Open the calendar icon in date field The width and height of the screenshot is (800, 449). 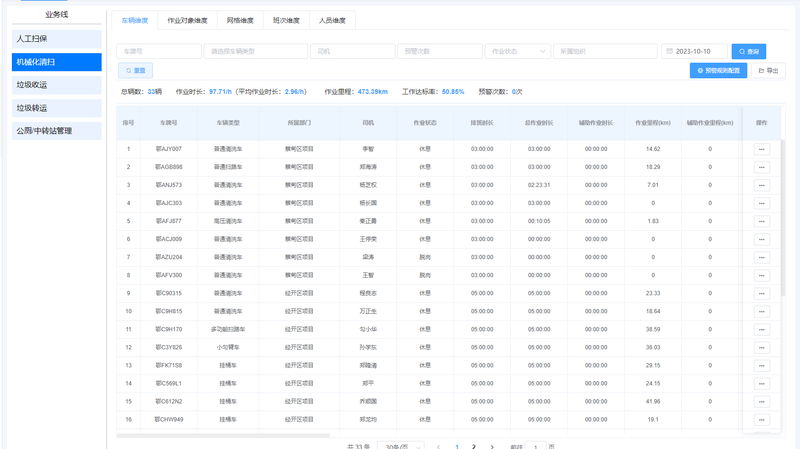(x=670, y=51)
